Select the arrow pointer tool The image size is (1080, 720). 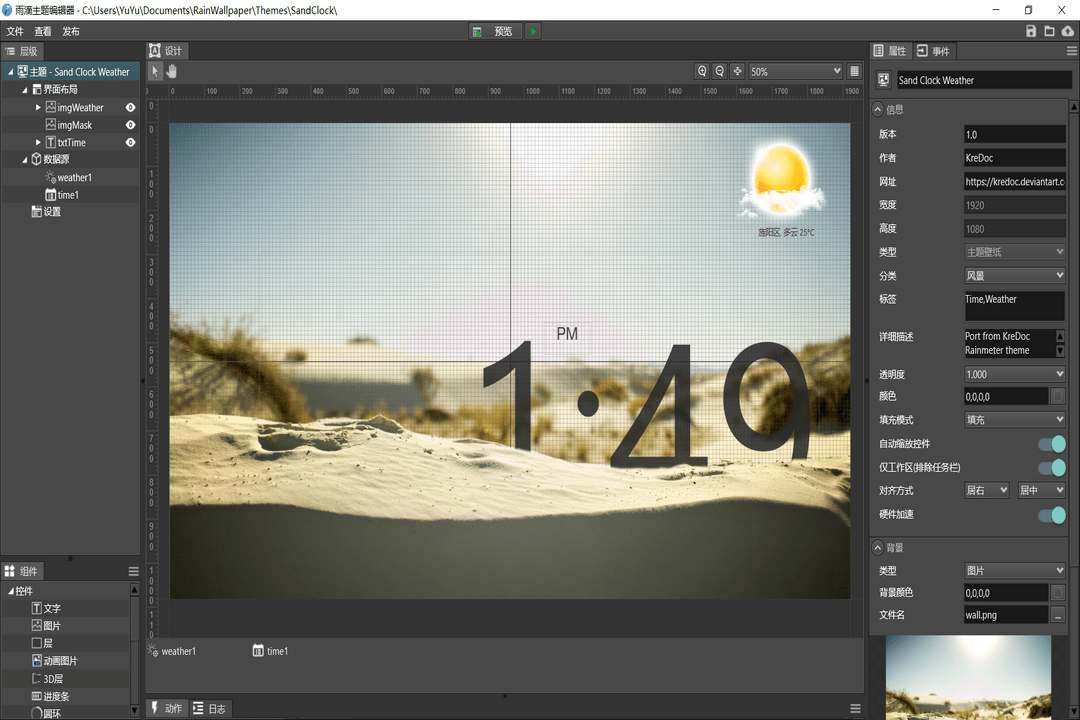(x=156, y=71)
